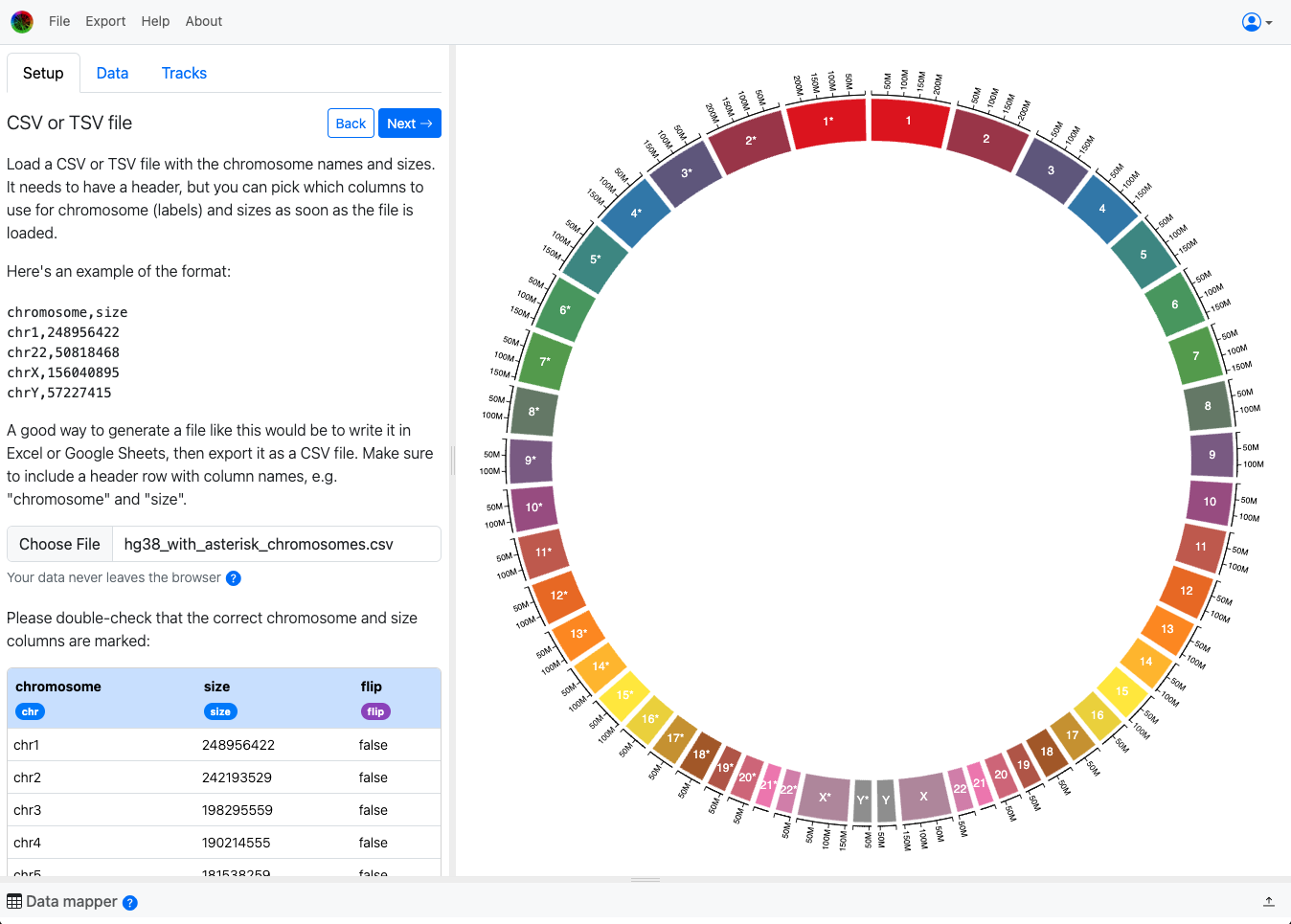The width and height of the screenshot is (1291, 924).
Task: Switch to the Data tab
Action: click(x=112, y=73)
